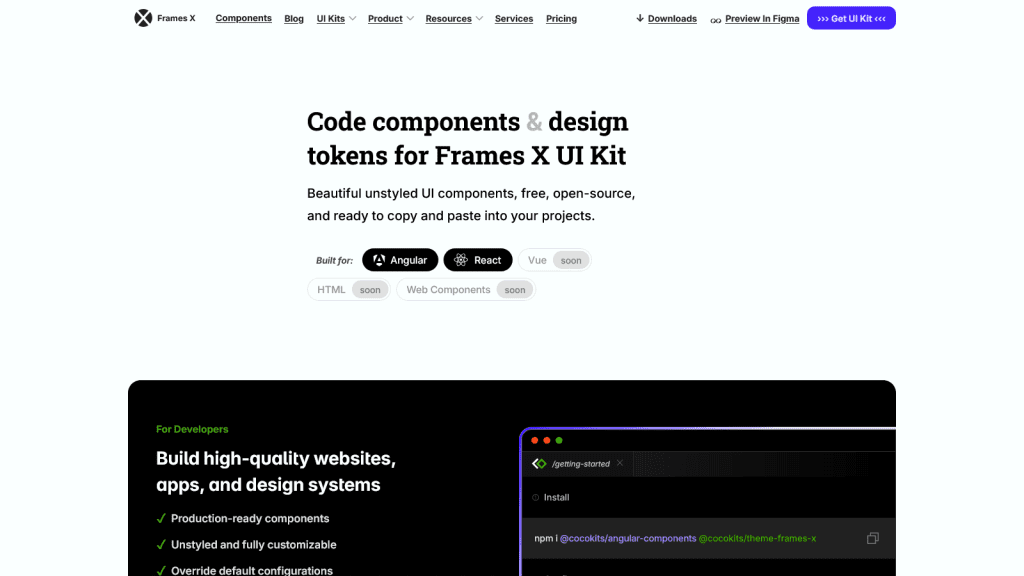The width and height of the screenshot is (1024, 576).
Task: Click the Get UI Kit button
Action: pos(850,17)
